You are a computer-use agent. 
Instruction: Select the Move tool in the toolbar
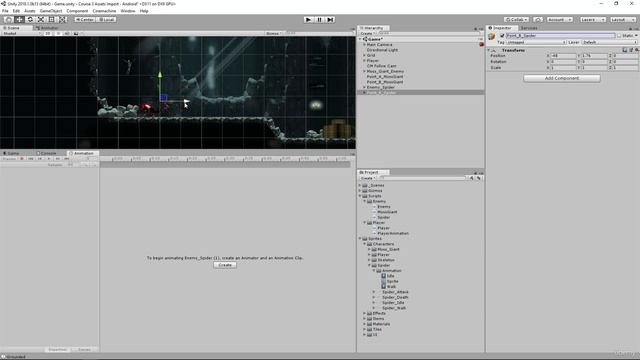[x=19, y=20]
